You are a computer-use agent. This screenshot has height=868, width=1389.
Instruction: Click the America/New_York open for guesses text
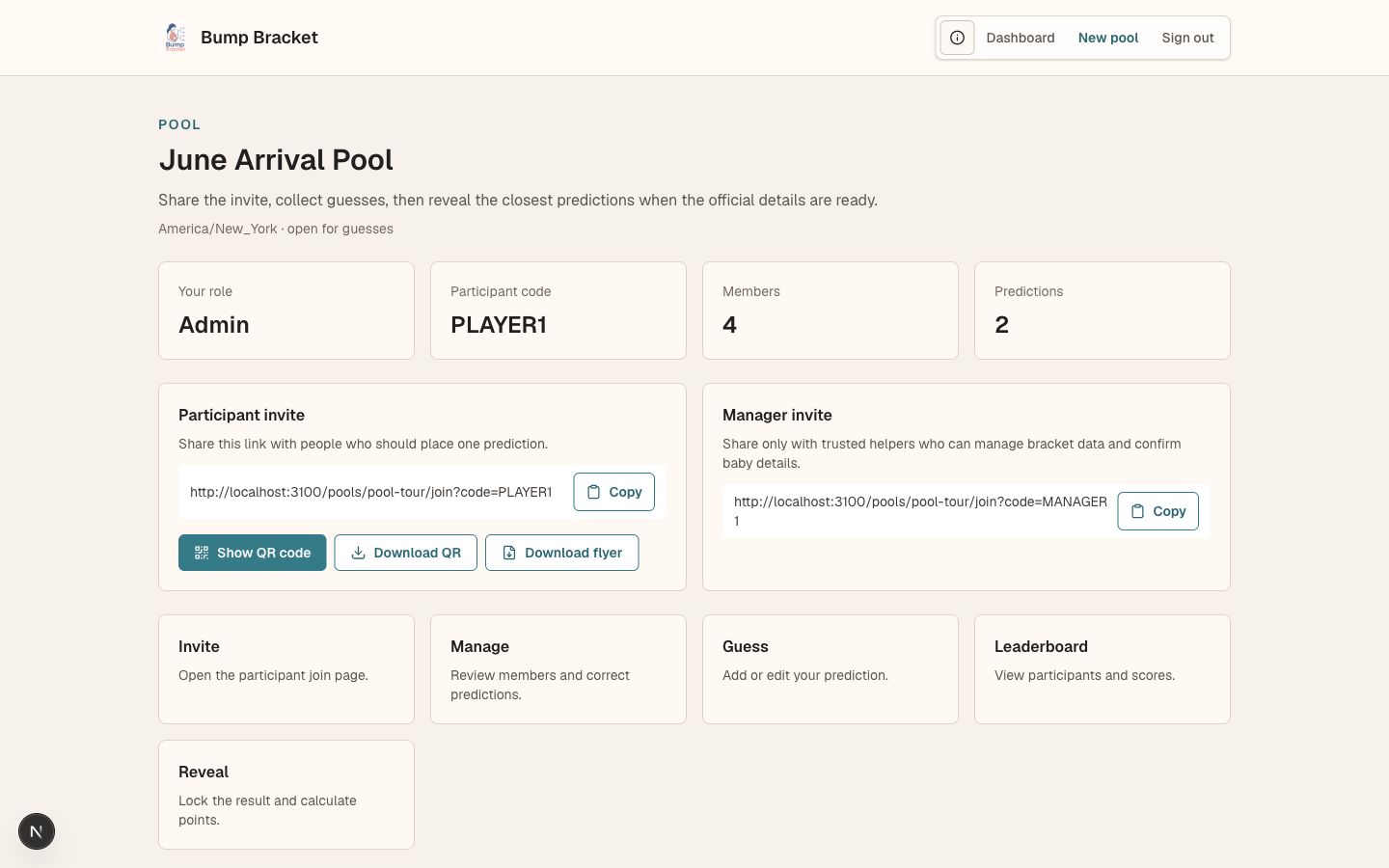[x=276, y=229]
